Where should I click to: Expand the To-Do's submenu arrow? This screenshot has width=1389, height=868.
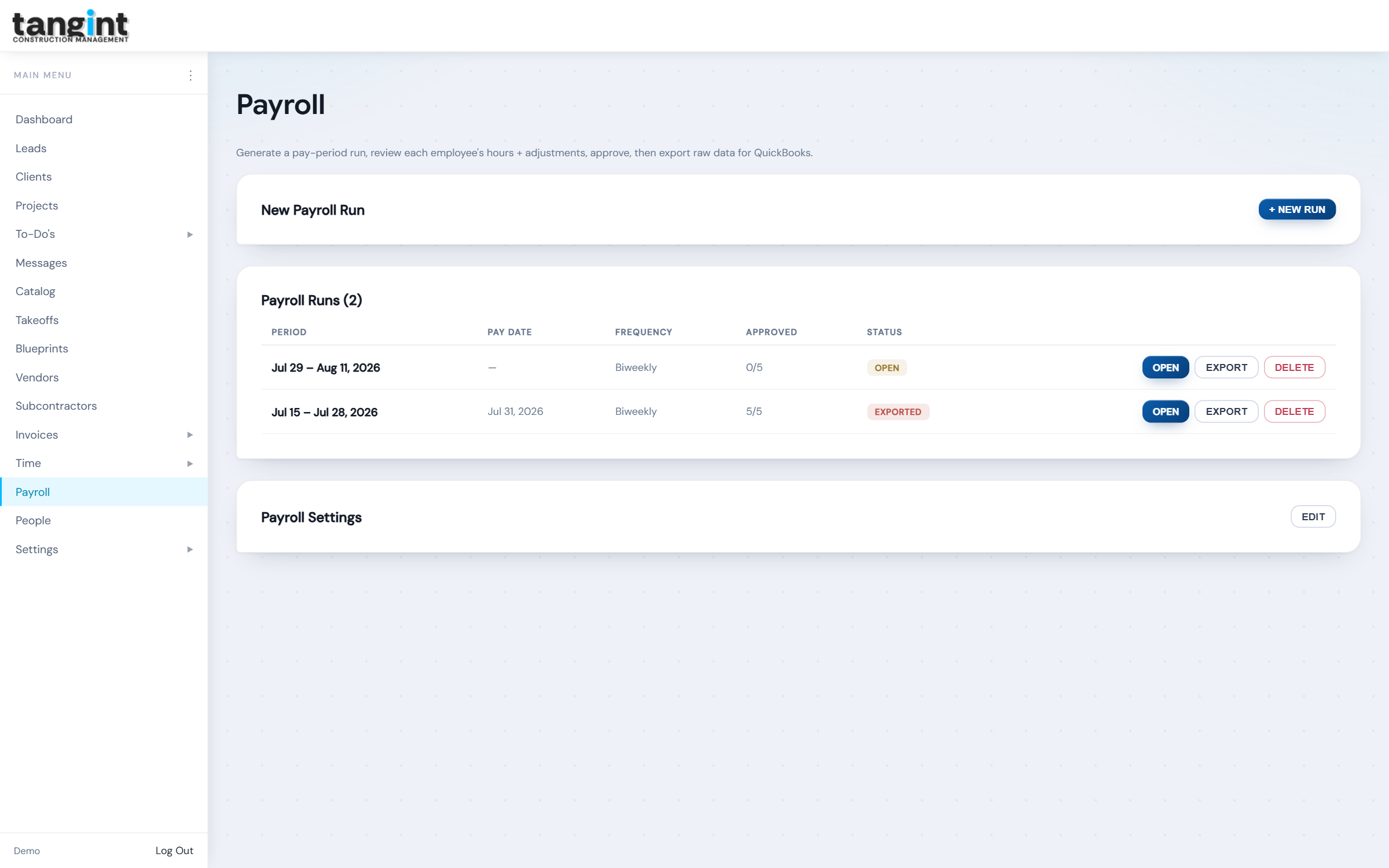coord(190,234)
